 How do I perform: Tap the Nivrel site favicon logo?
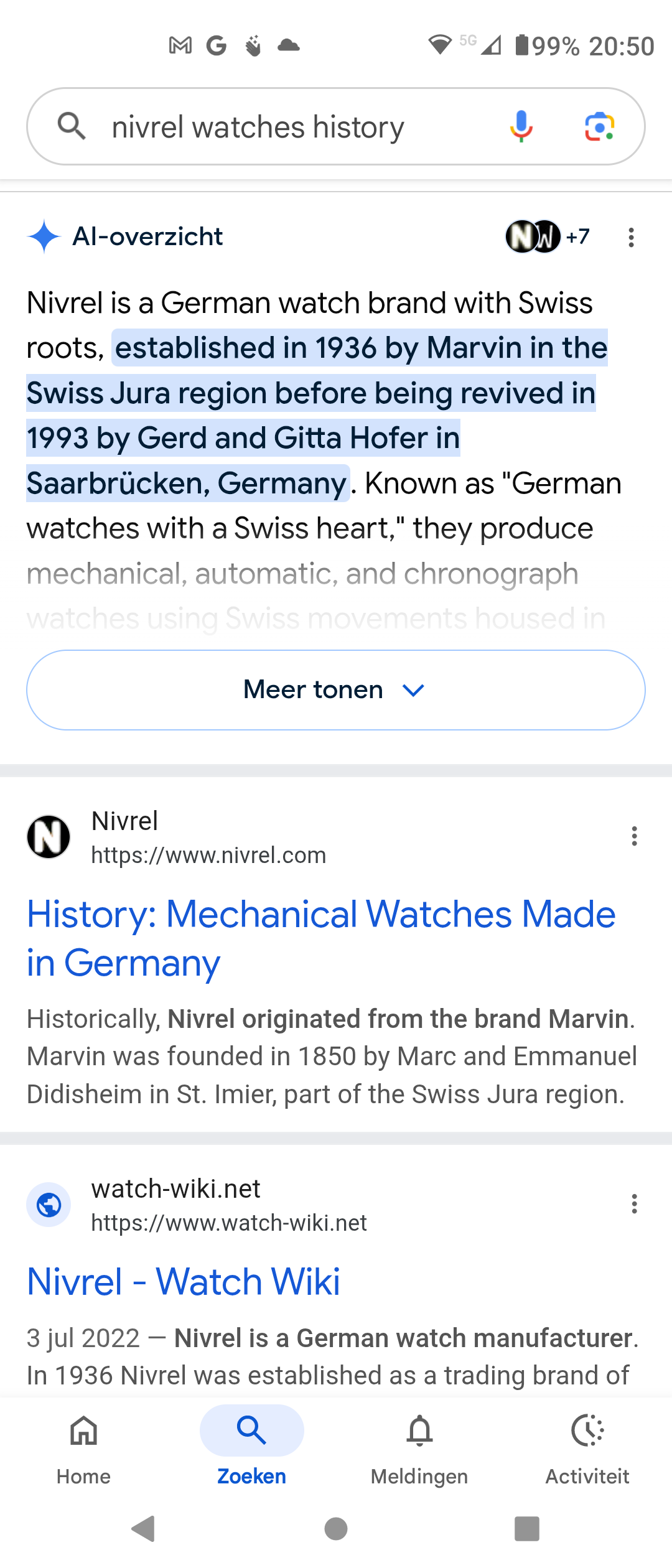coord(49,836)
